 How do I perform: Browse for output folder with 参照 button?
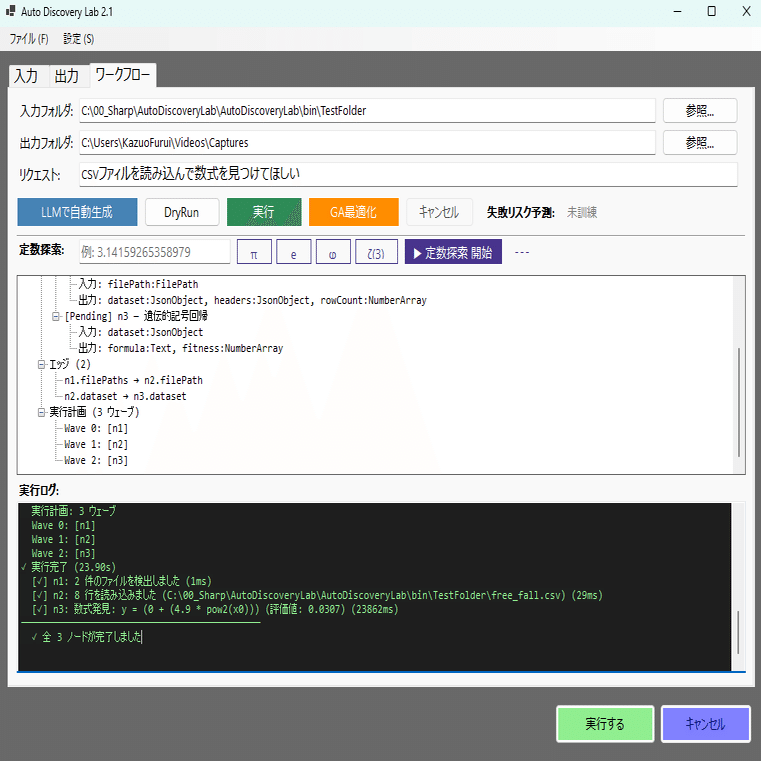pos(700,143)
